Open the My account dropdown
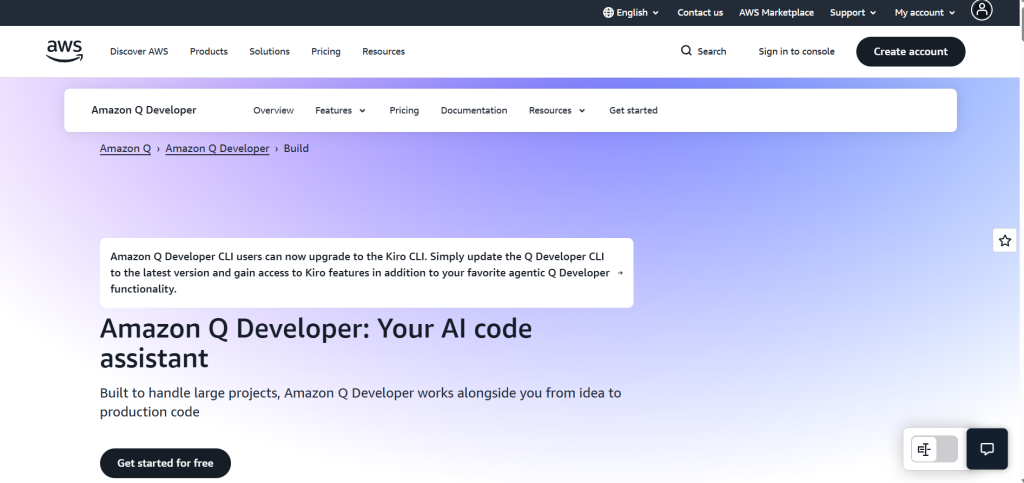1024x483 pixels. 925,13
